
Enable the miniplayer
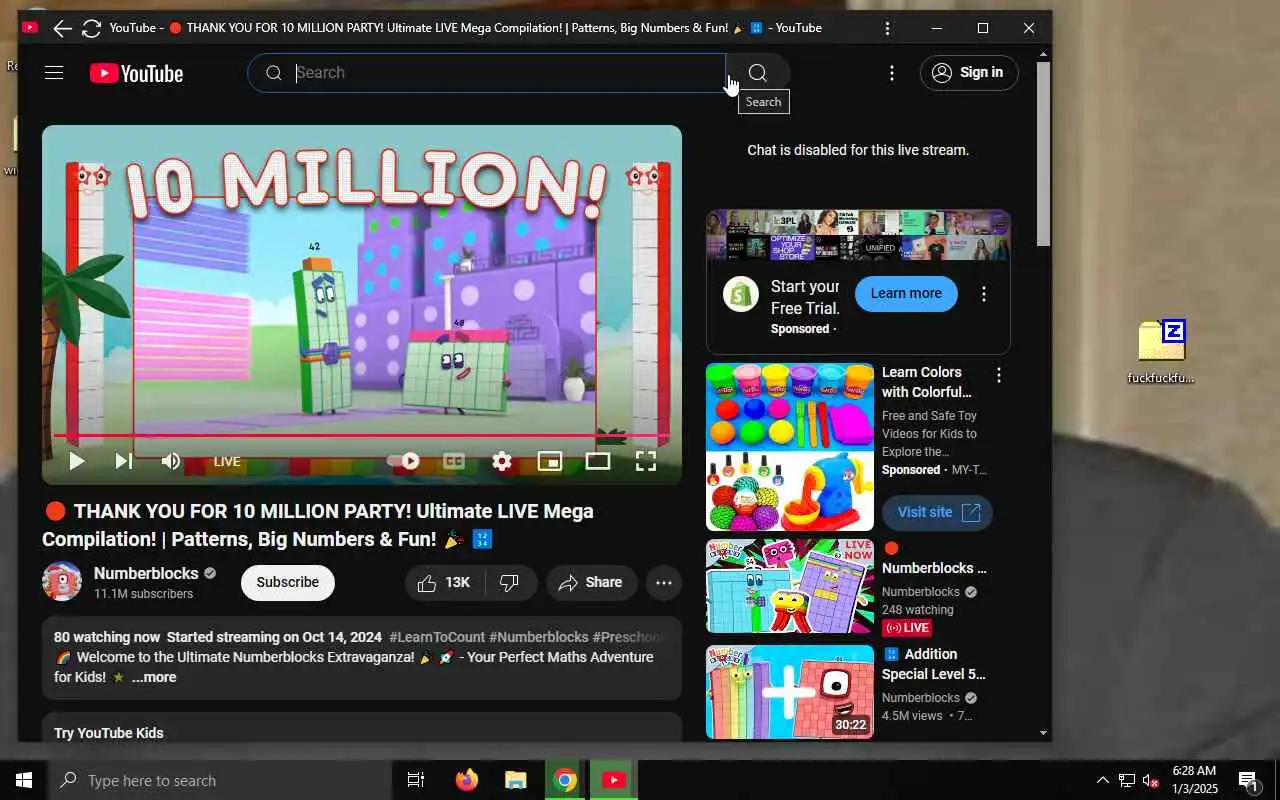pos(550,461)
